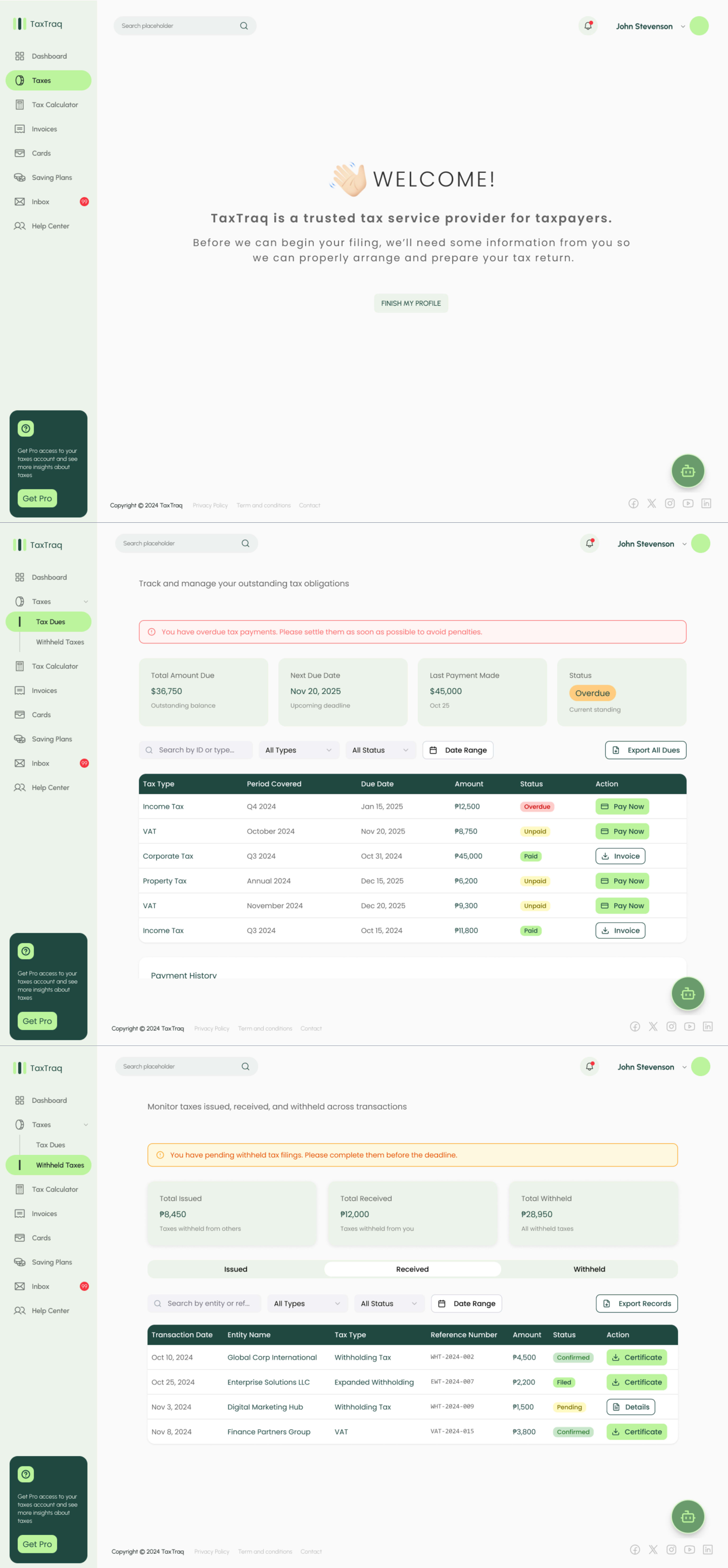Image resolution: width=728 pixels, height=1568 pixels.
Task: Download Certificate for Global Corp International
Action: (x=637, y=1357)
